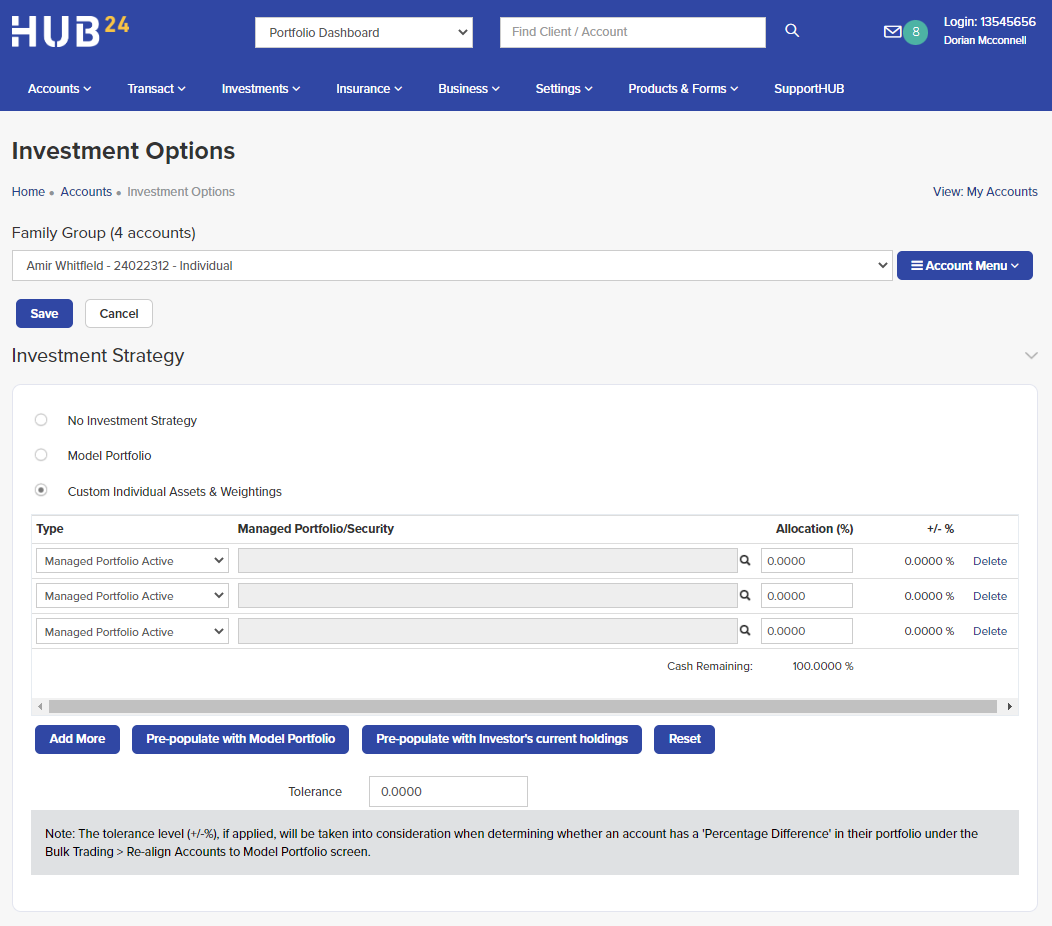This screenshot has height=926, width=1052.
Task: Open the Investments menu
Action: [260, 88]
